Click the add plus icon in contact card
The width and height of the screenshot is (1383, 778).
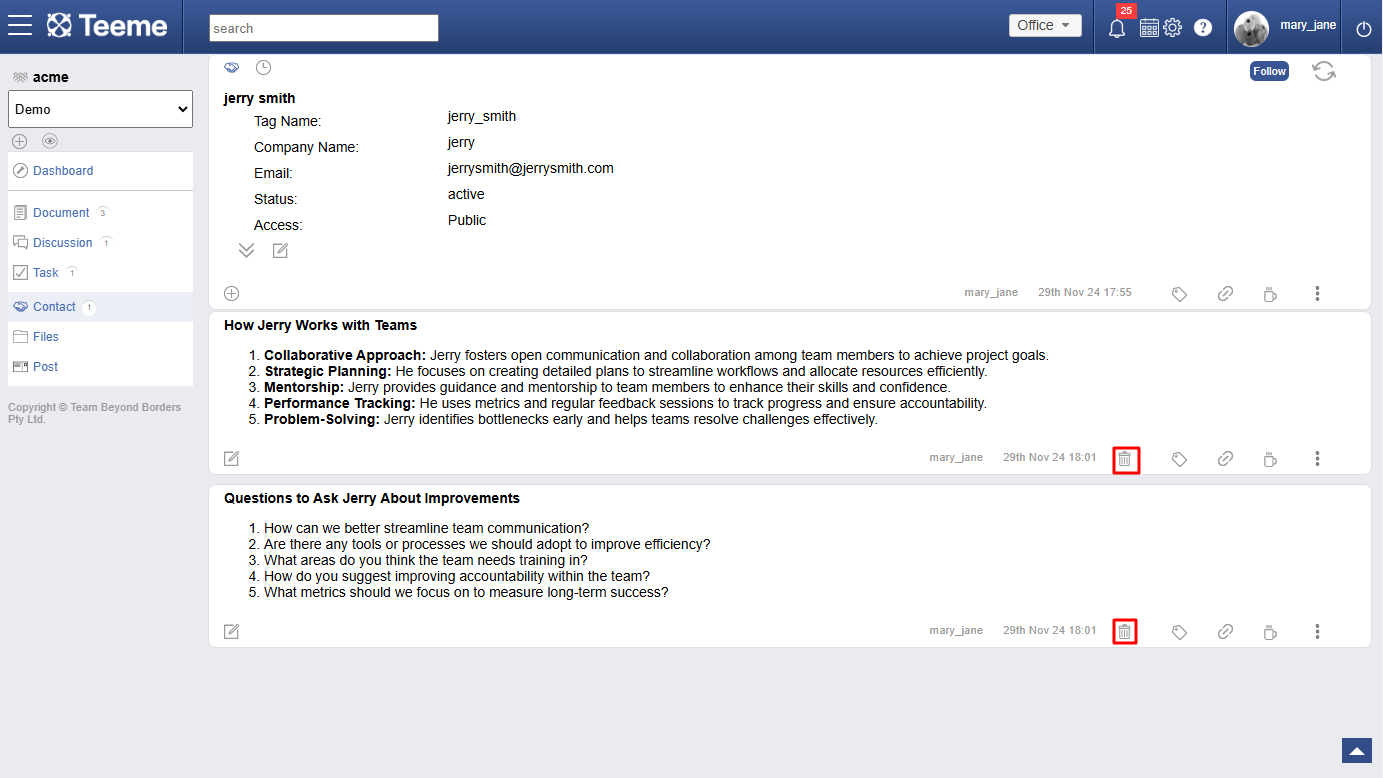231,293
